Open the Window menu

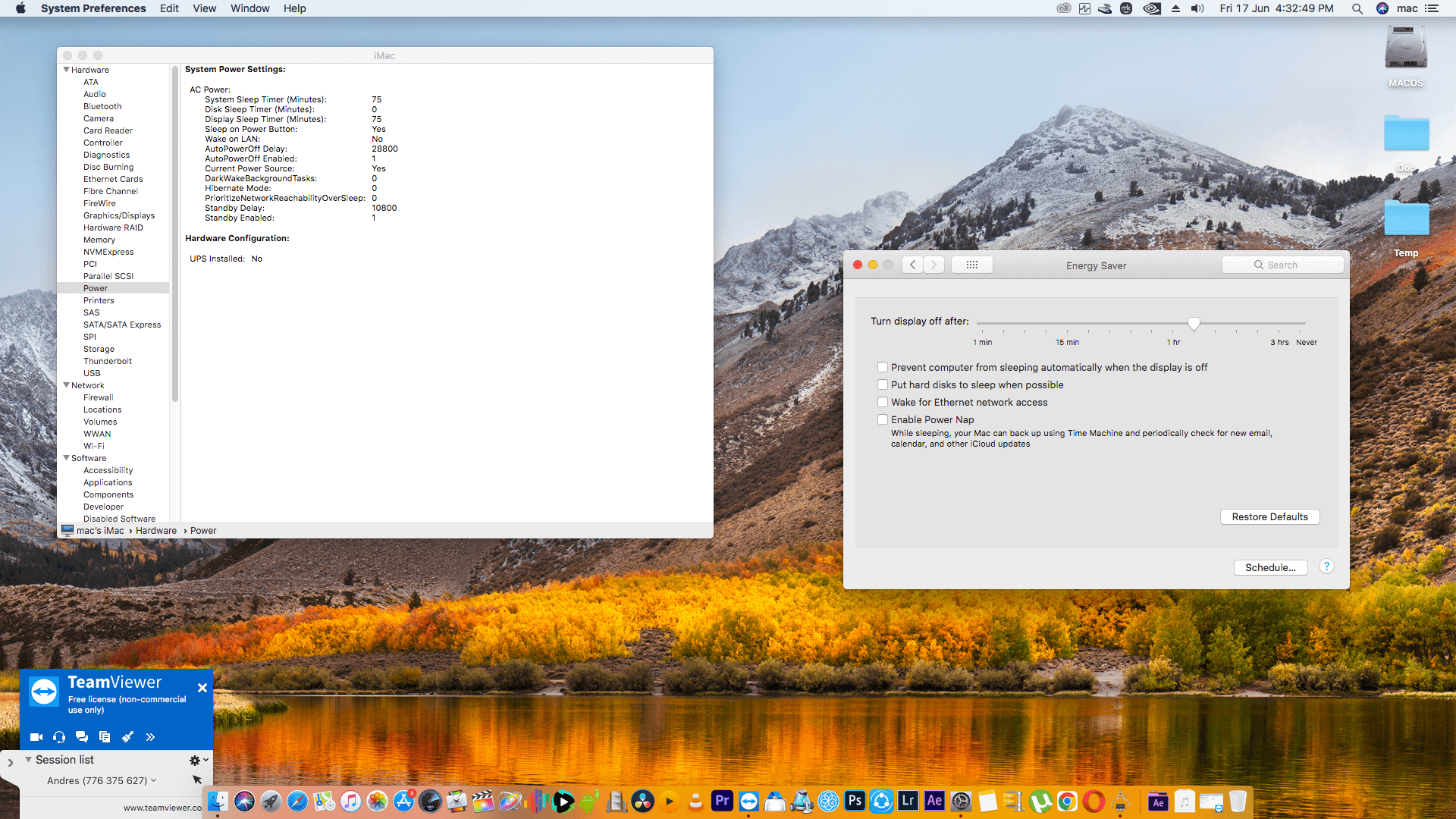[249, 8]
